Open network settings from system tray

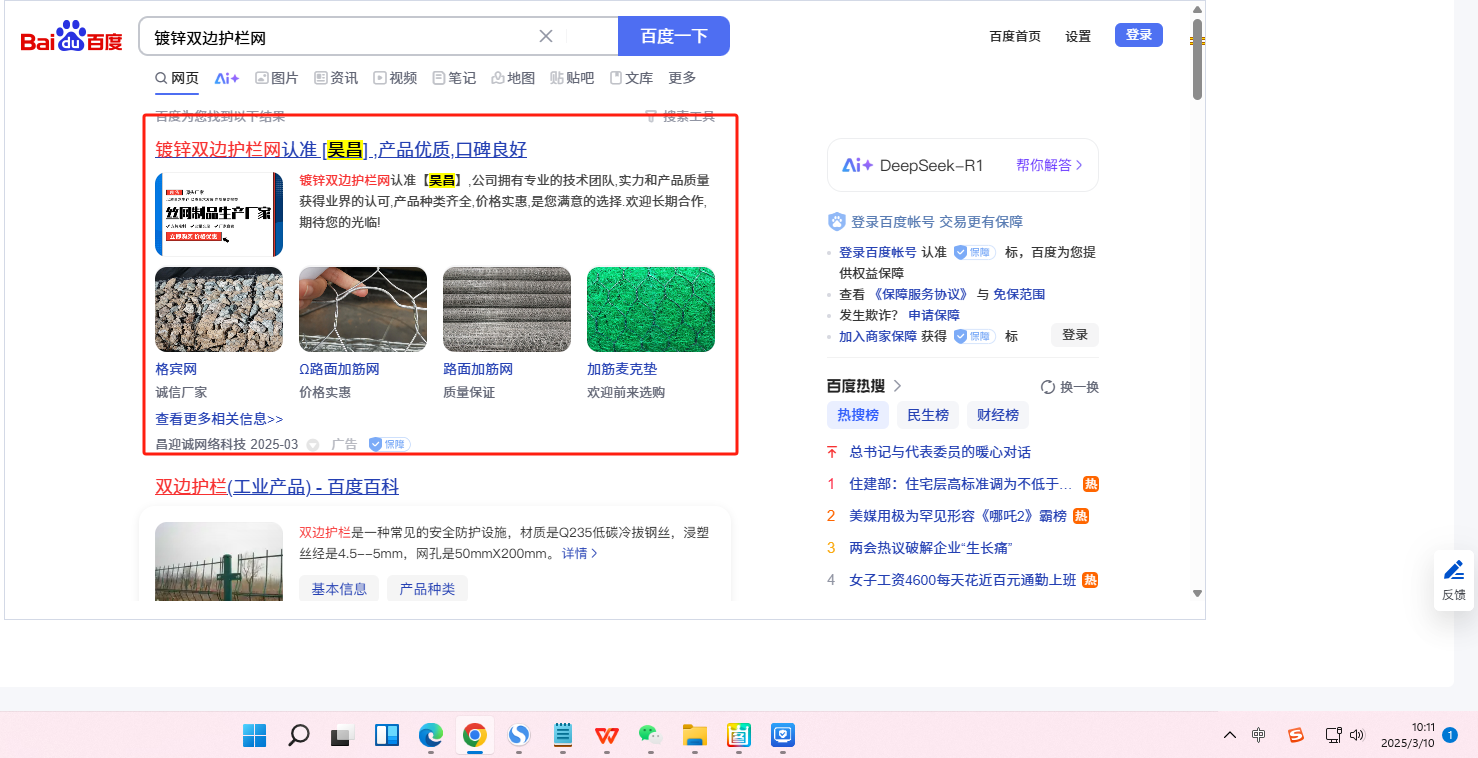coord(1333,735)
